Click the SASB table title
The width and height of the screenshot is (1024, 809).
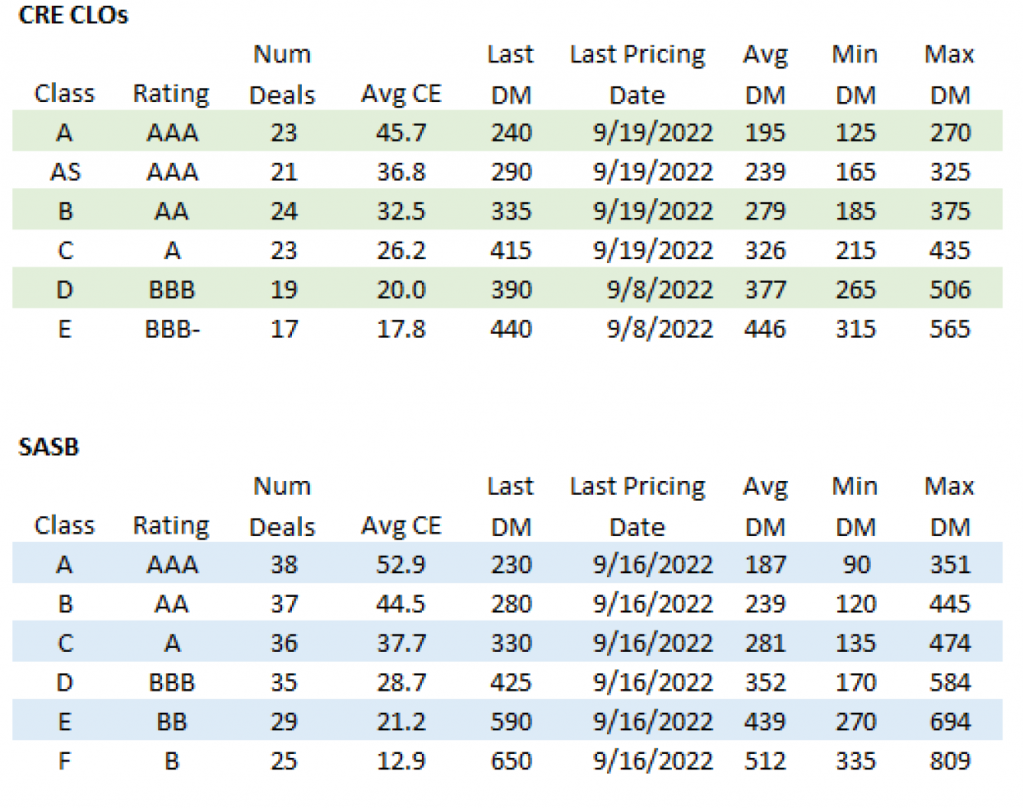(49, 448)
